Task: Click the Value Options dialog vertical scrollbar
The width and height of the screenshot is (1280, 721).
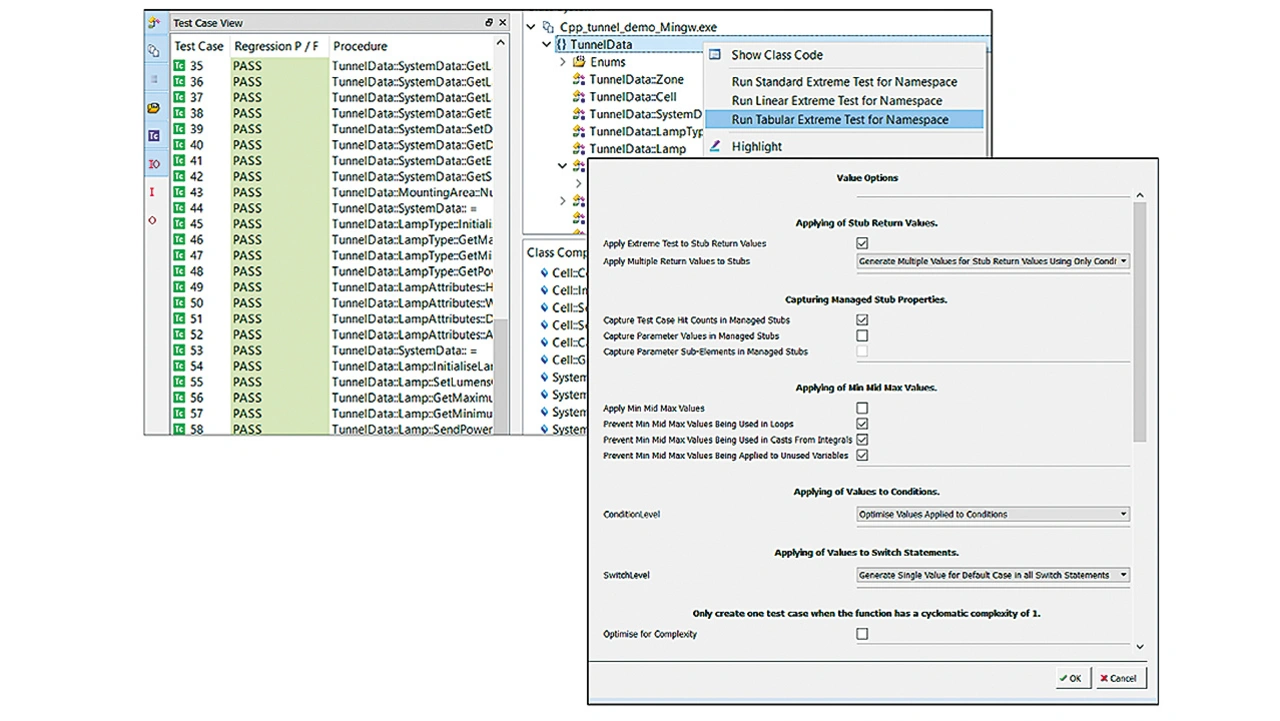Action: pos(1139,320)
